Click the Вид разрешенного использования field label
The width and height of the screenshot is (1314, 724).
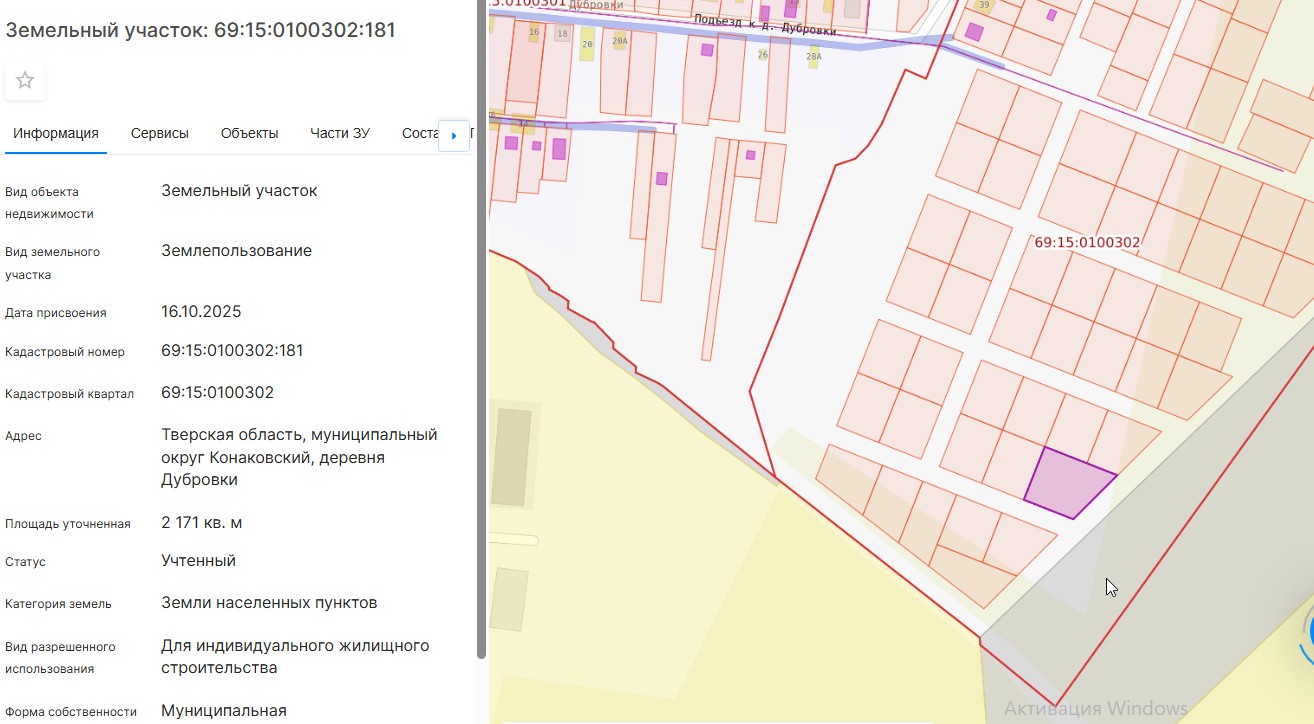point(60,658)
